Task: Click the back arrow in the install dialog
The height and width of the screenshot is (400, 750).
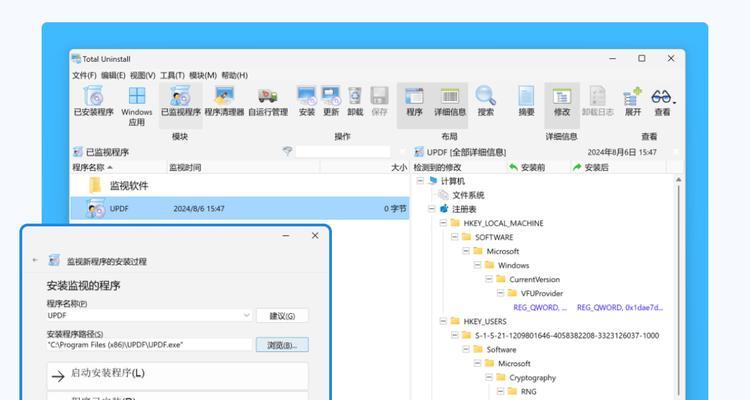Action: (35, 260)
